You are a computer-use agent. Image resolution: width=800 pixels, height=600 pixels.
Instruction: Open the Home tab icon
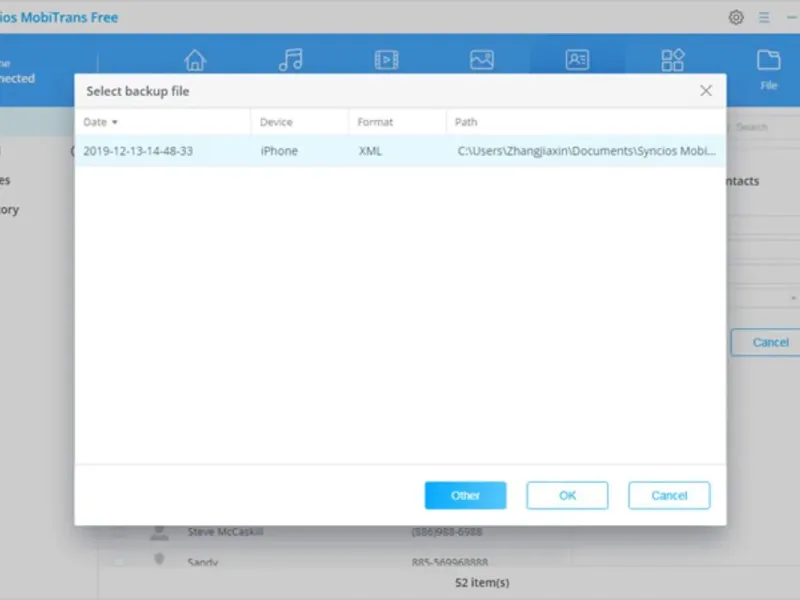(195, 60)
